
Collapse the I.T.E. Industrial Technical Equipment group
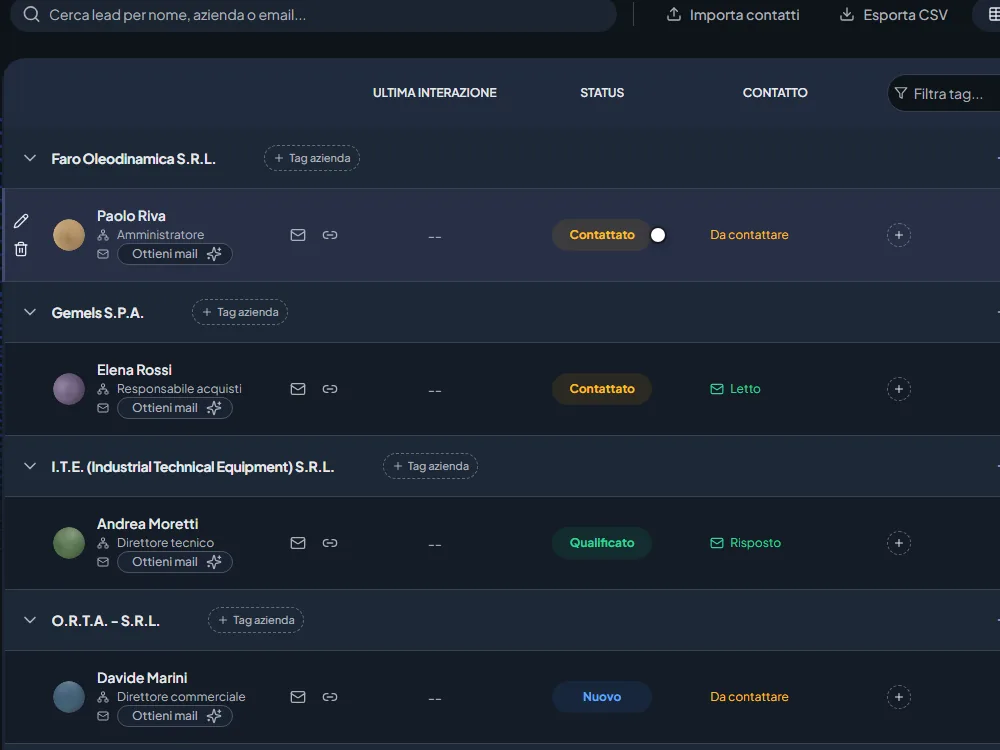click(x=29, y=466)
